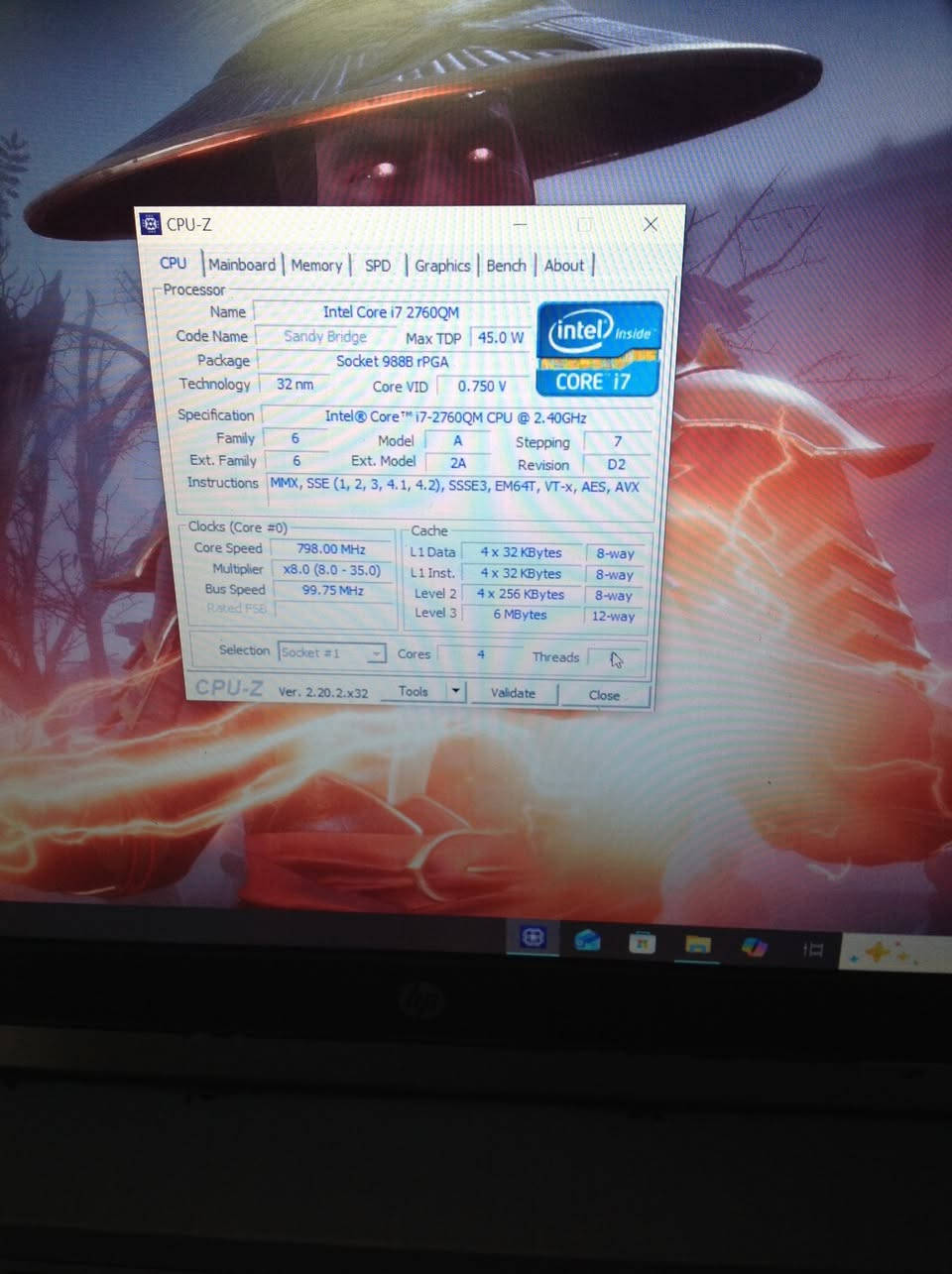The image size is (952, 1274).
Task: Launch Microsoft Store from taskbar
Action: click(x=643, y=942)
